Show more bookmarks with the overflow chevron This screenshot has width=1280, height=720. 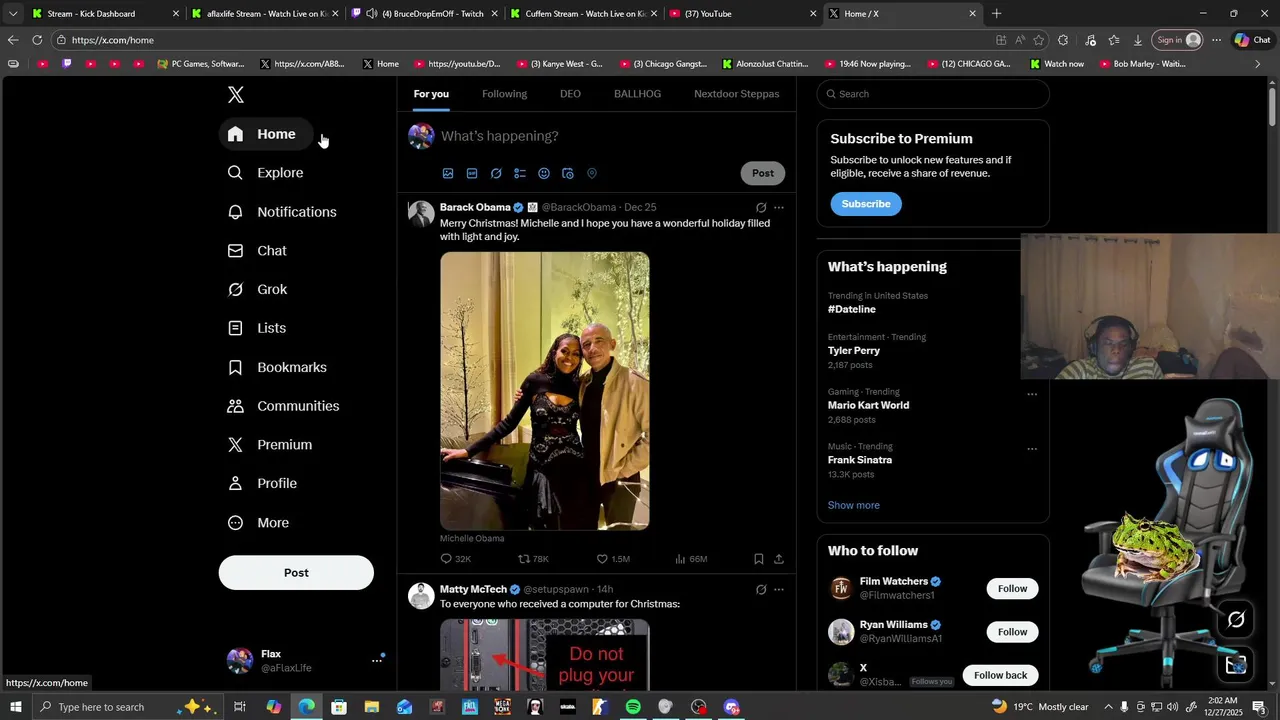pos(1257,64)
